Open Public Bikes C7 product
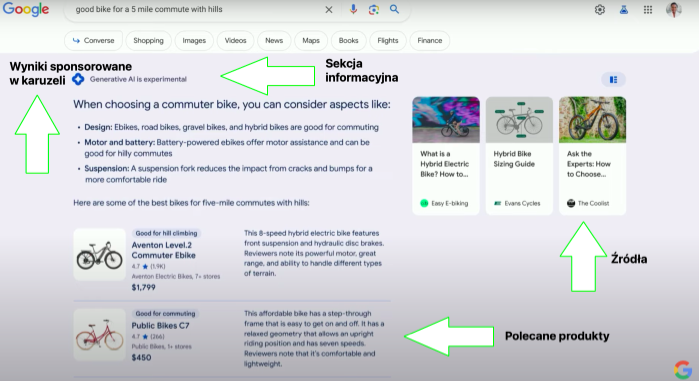The height and width of the screenshot is (381, 699). (x=160, y=325)
